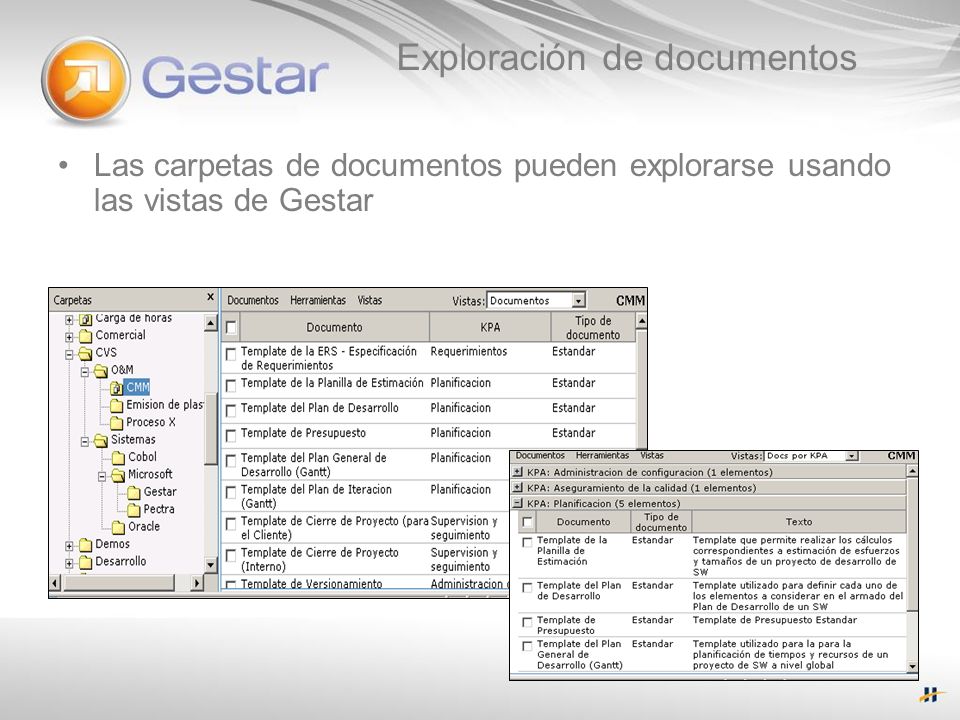Viewport: 960px width, 720px height.
Task: Check the Template de la ERS row checkbox
Action: [x=231, y=354]
